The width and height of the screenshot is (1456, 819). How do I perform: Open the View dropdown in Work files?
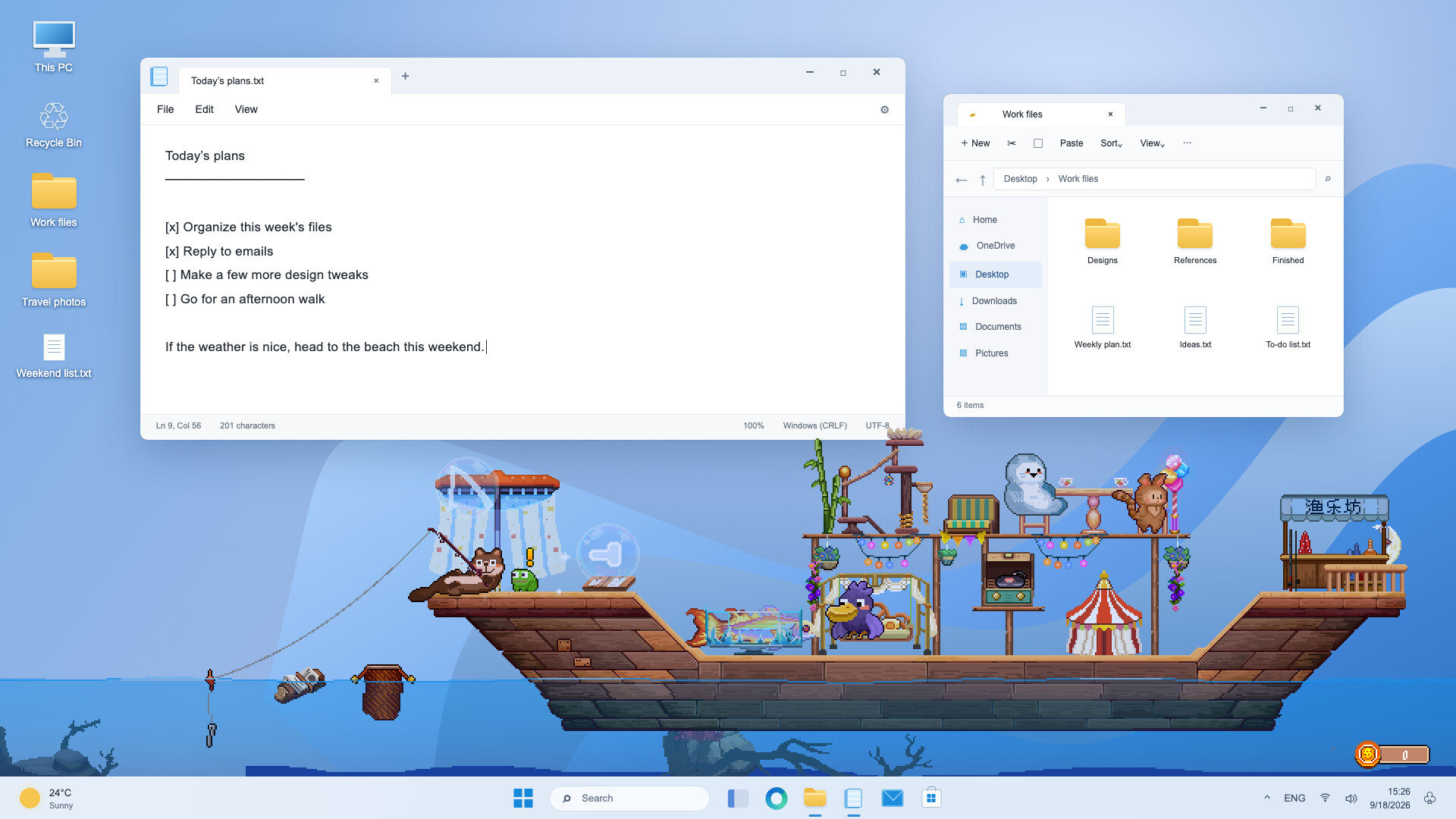pos(1152,143)
